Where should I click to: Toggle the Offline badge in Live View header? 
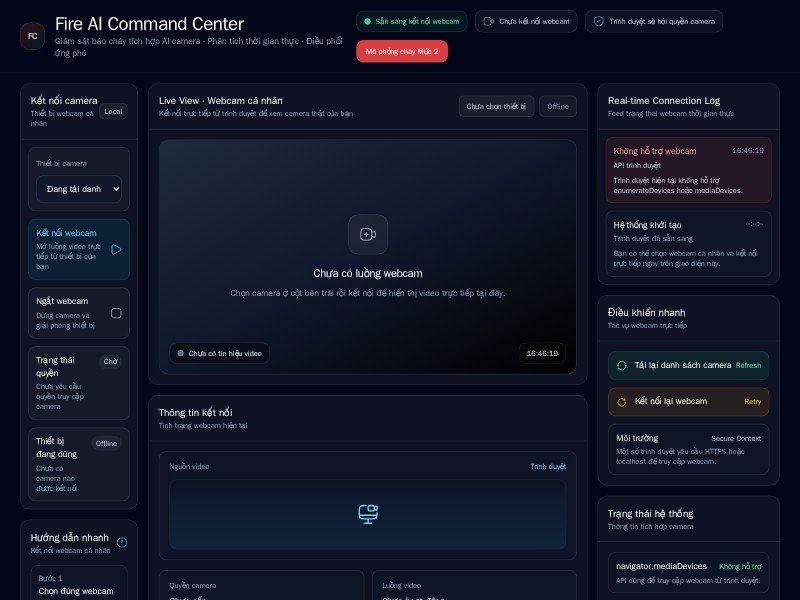click(x=557, y=107)
